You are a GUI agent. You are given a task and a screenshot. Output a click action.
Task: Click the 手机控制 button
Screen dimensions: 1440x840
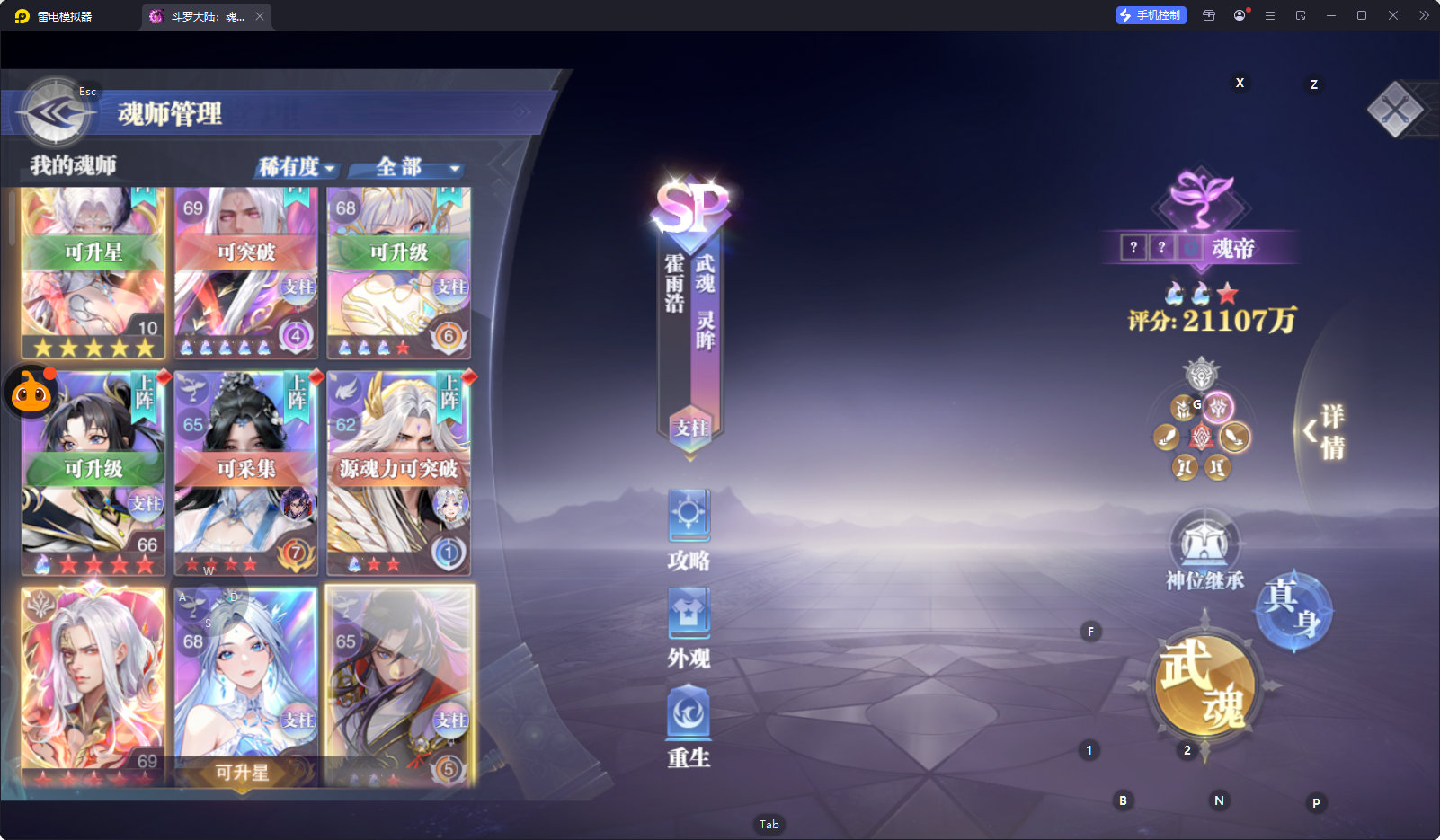click(1151, 15)
